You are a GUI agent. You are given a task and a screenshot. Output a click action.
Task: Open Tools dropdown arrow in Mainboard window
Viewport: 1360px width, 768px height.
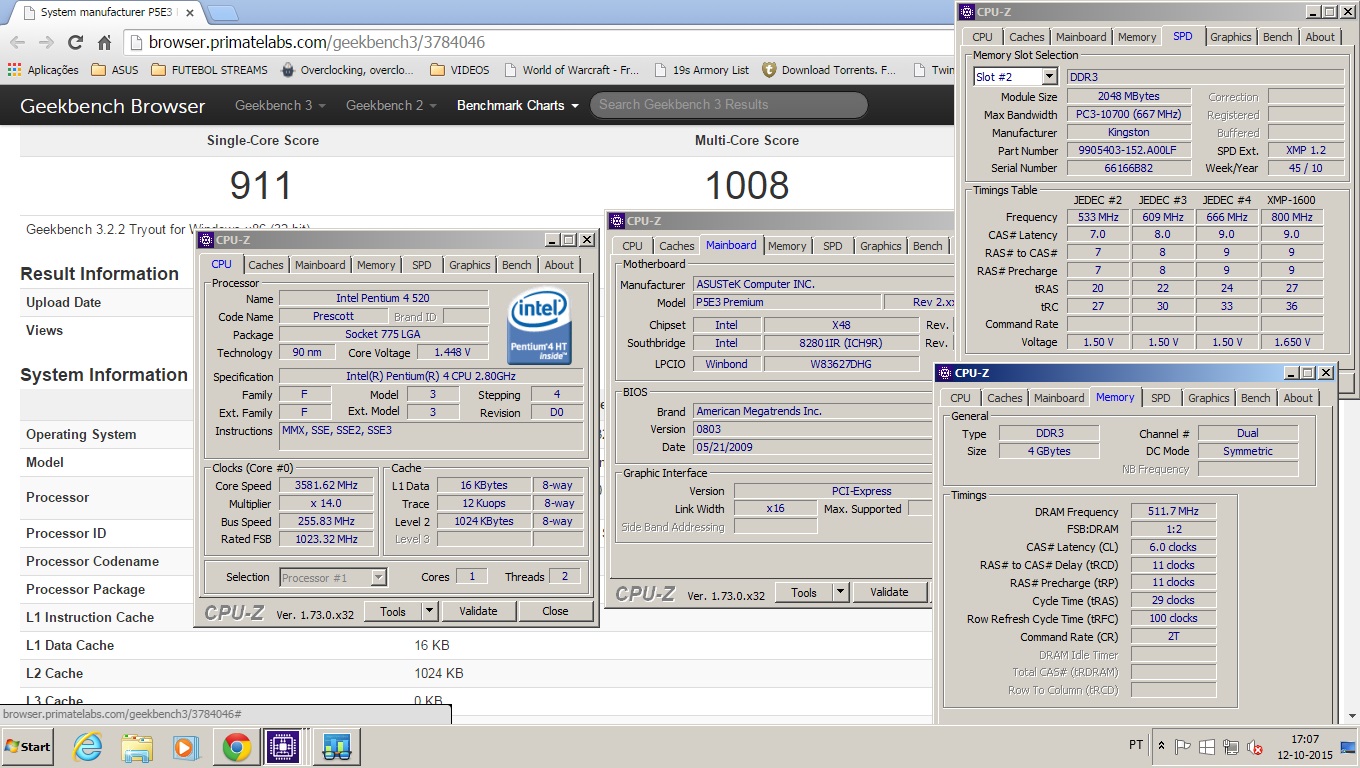tap(841, 592)
